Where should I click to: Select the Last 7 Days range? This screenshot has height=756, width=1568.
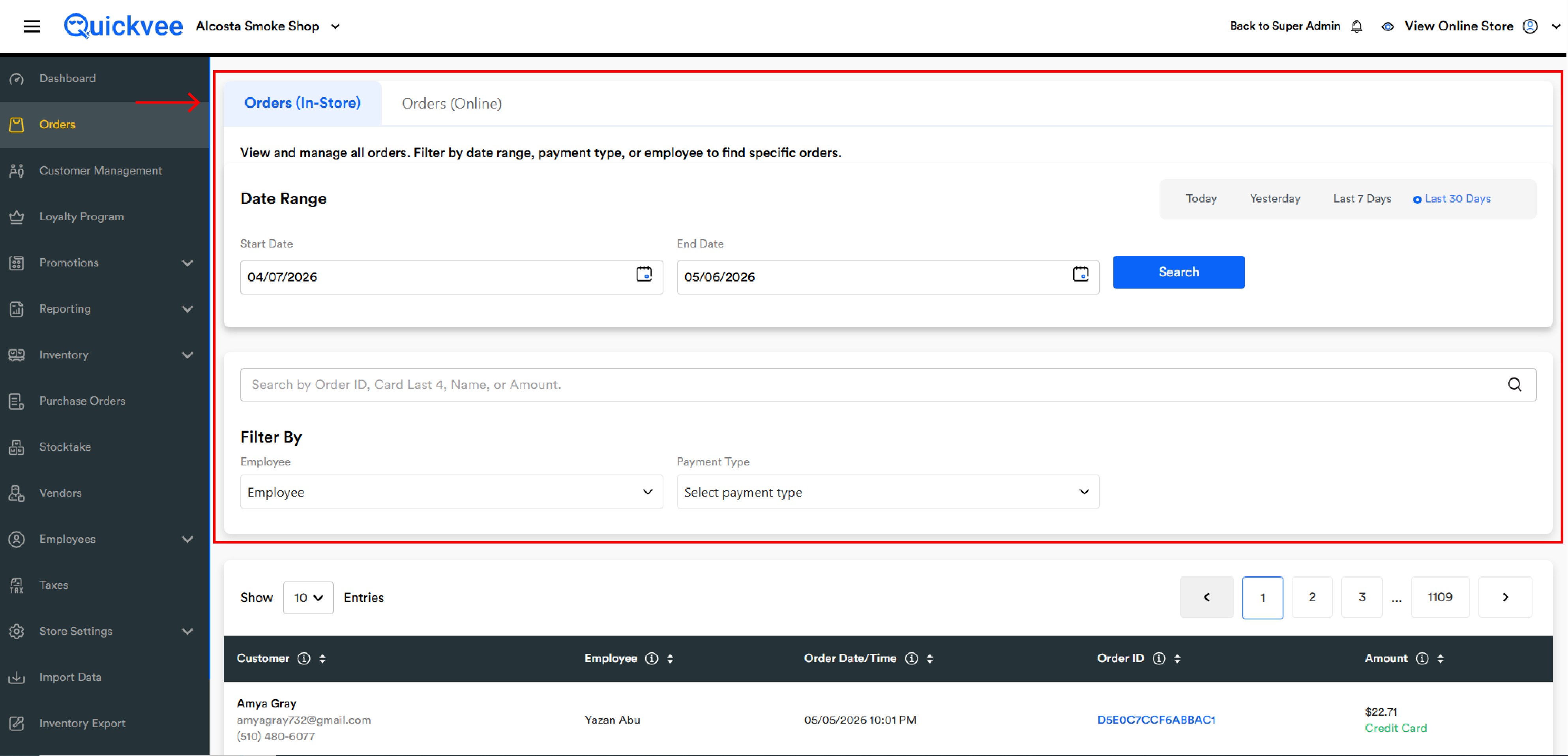(x=1362, y=199)
